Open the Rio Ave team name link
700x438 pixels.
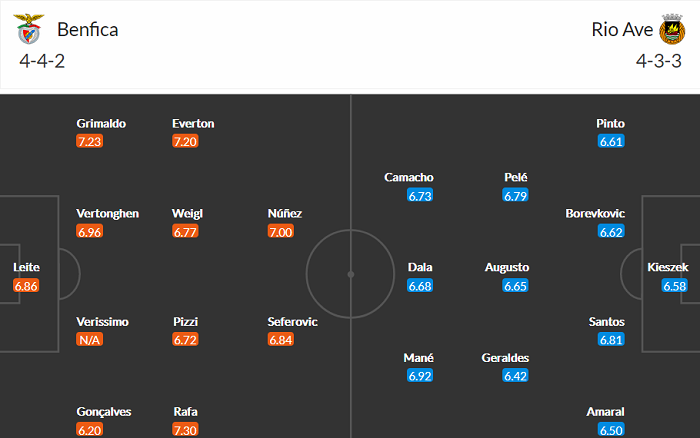[621, 29]
